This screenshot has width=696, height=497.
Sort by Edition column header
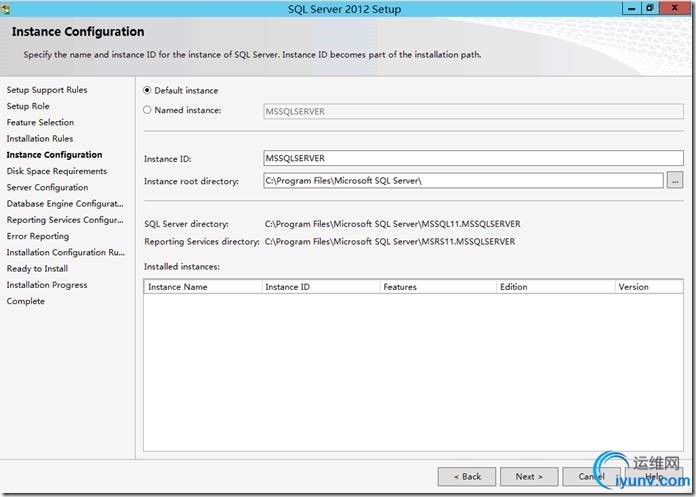pos(556,287)
